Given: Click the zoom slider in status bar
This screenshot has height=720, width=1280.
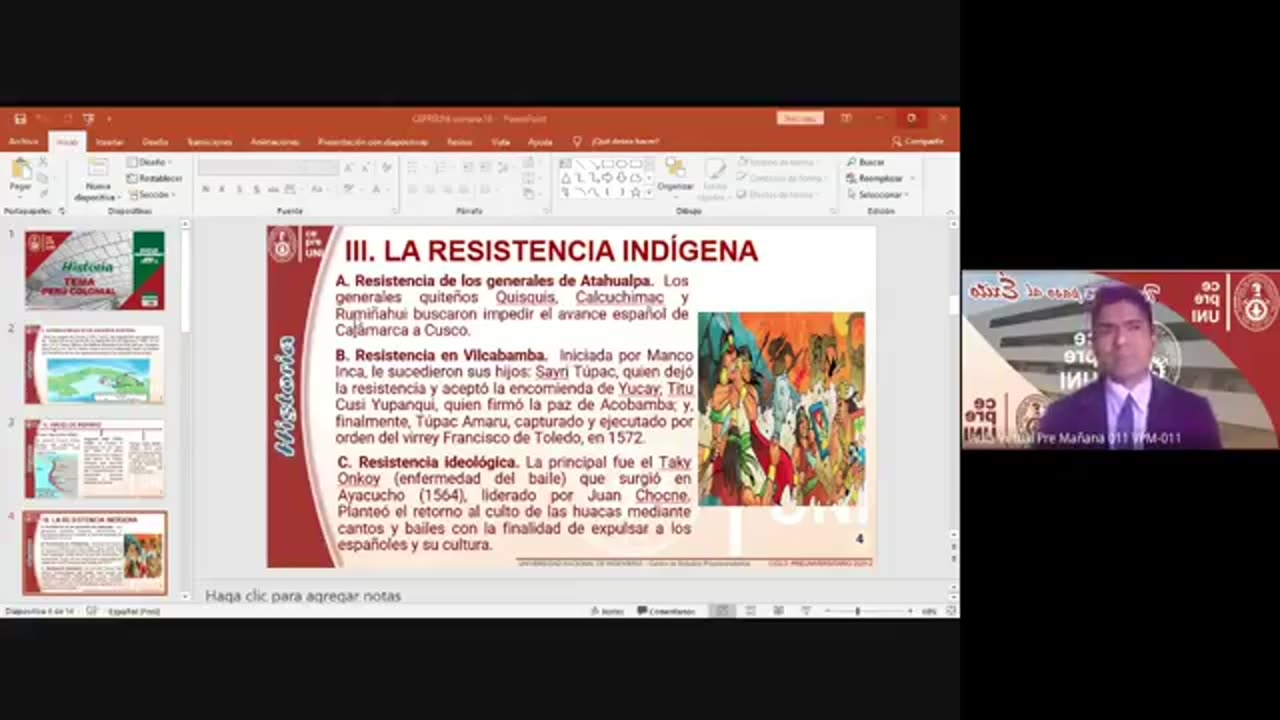Looking at the screenshot, I should (x=868, y=610).
